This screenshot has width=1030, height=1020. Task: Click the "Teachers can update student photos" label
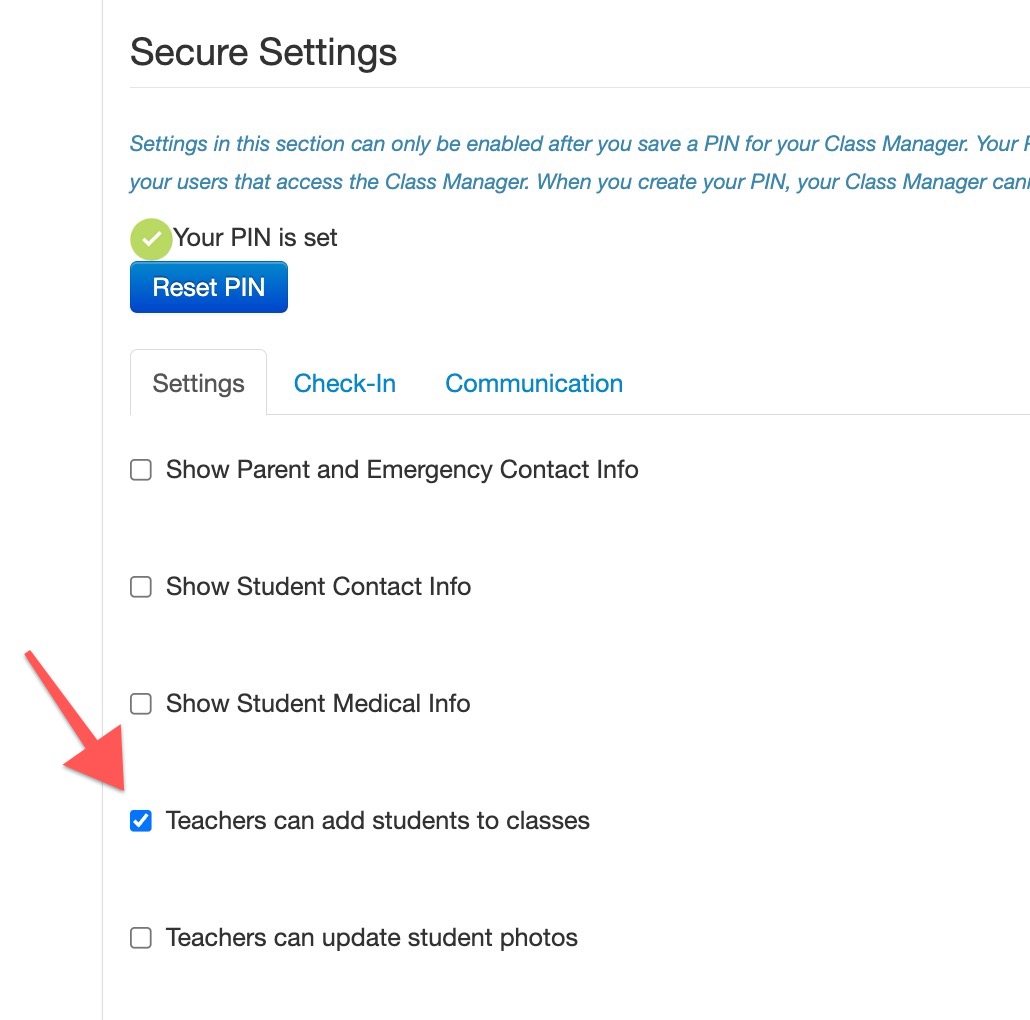tap(372, 937)
